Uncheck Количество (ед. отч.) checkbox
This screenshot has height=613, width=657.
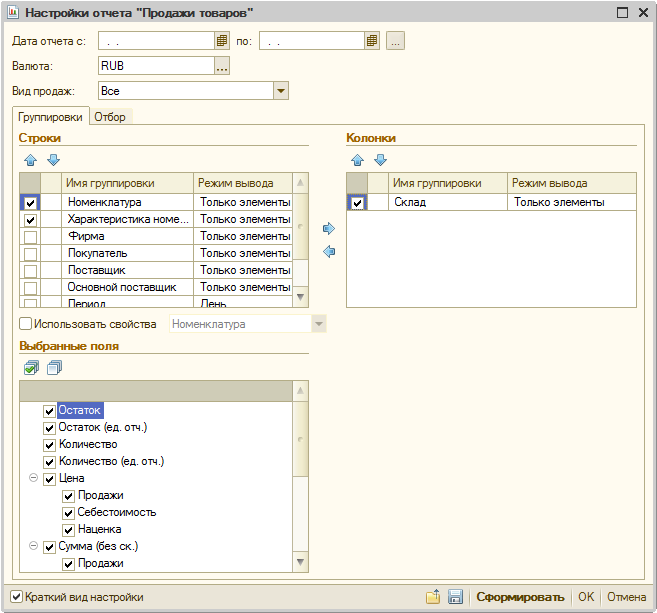pyautogui.click(x=49, y=462)
